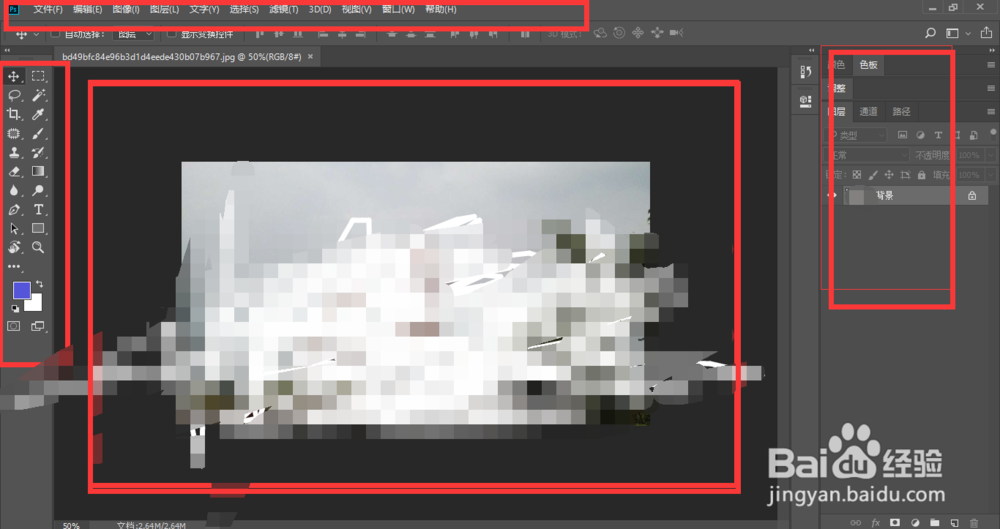The height and width of the screenshot is (529, 1000).
Task: Swap foreground and background colors
Action: tap(40, 284)
